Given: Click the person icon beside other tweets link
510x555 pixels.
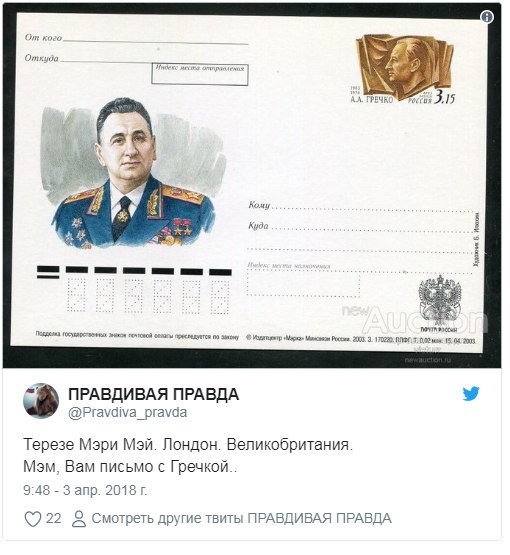Looking at the screenshot, I should (79, 519).
